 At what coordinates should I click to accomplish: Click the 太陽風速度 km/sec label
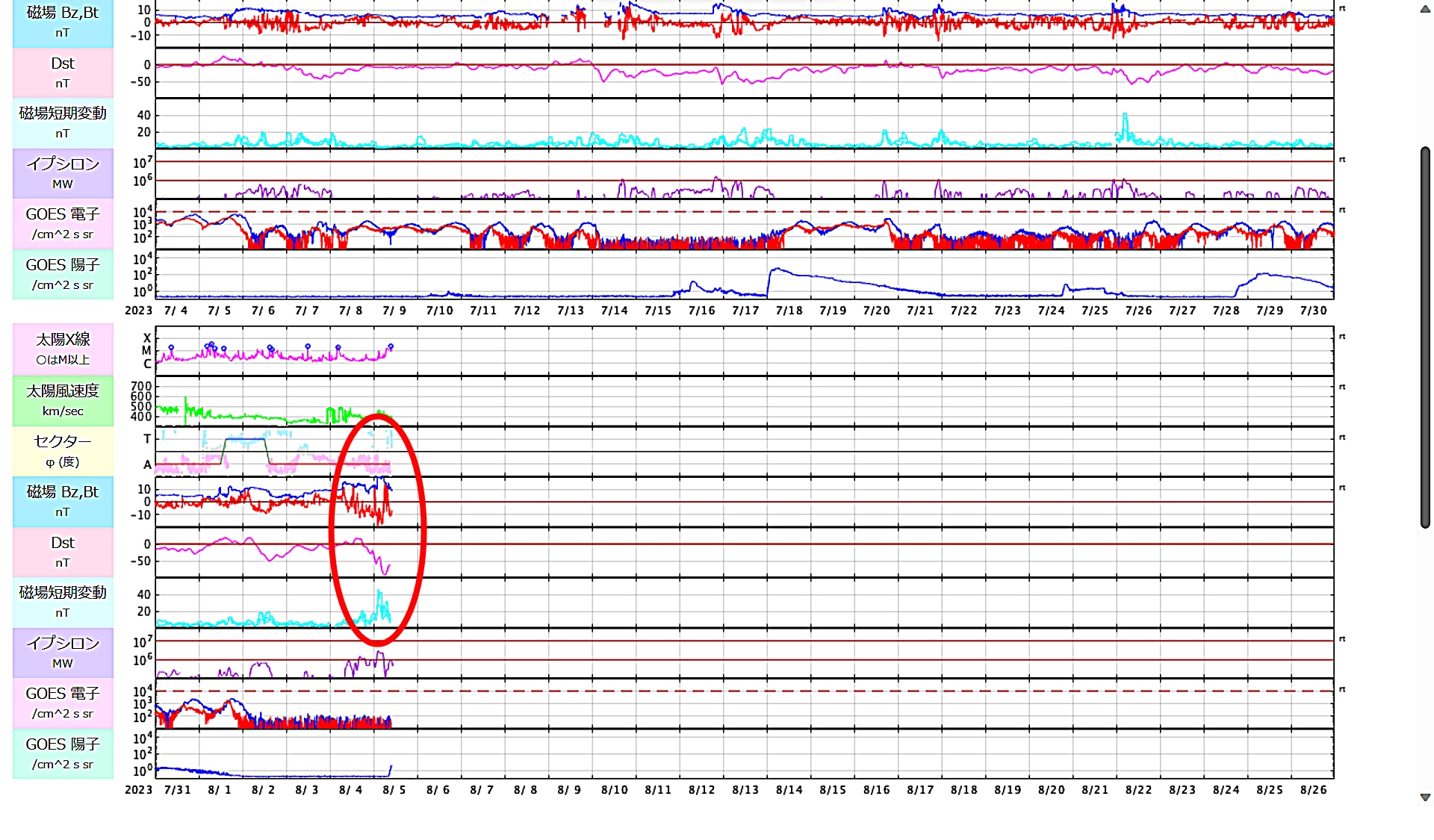(x=63, y=400)
